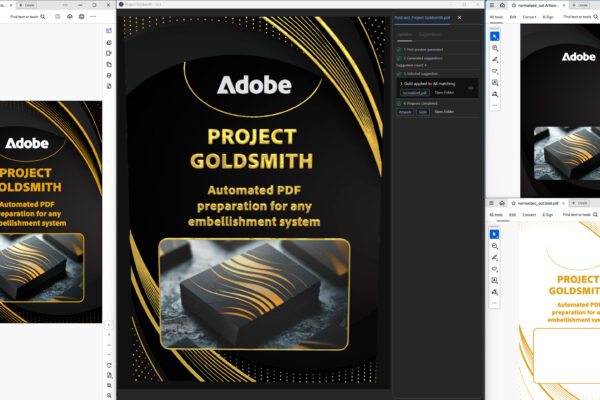Click the search magnifier in left Acrobat window
Viewport: 600px width, 400px height.
tap(43, 17)
